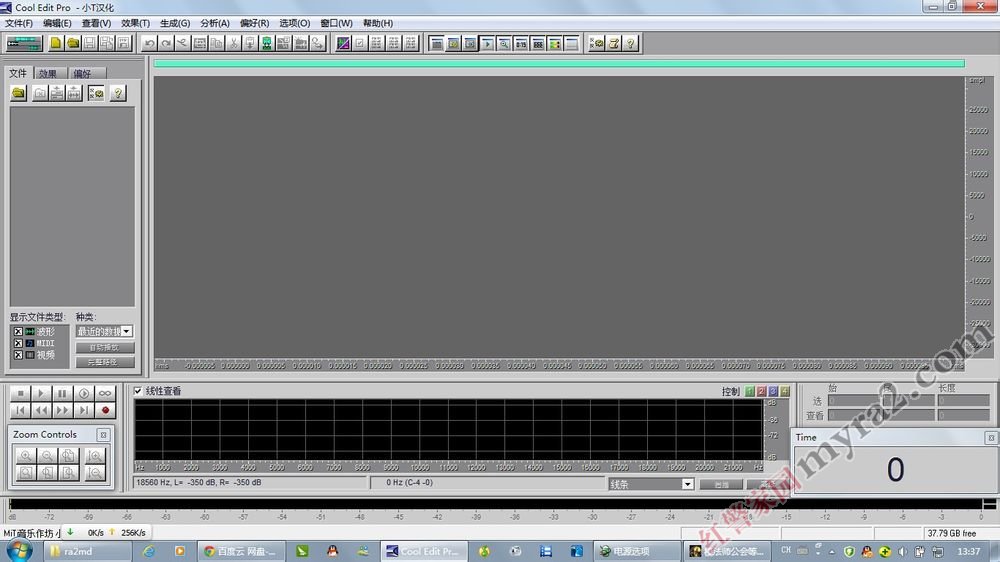
Task: Click the selection begin time field
Action: tap(857, 401)
